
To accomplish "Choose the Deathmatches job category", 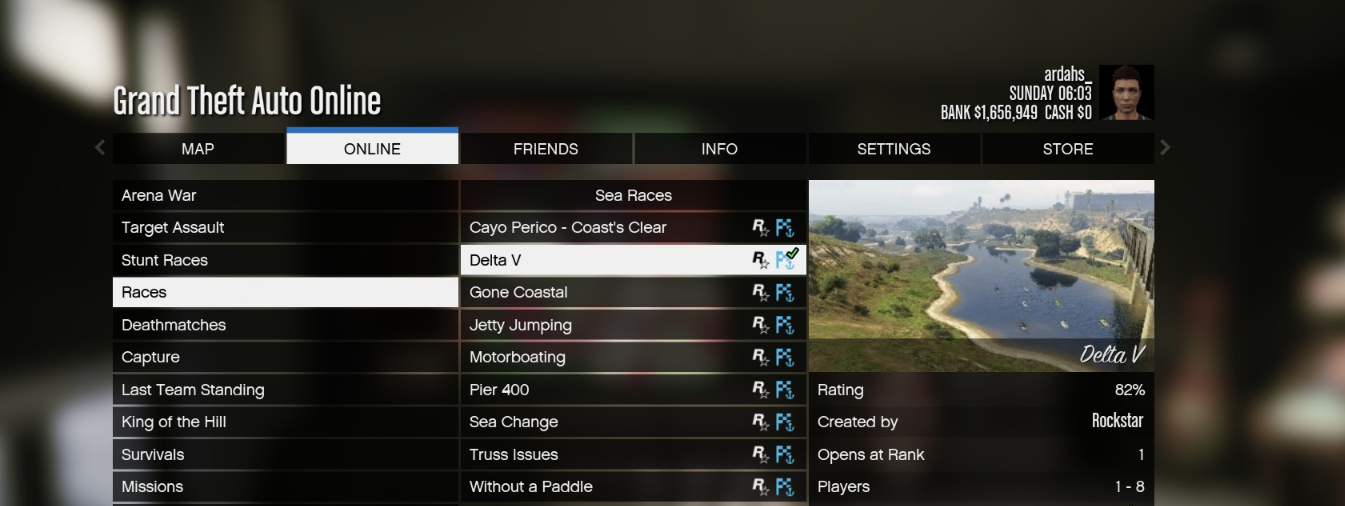I will click(286, 325).
